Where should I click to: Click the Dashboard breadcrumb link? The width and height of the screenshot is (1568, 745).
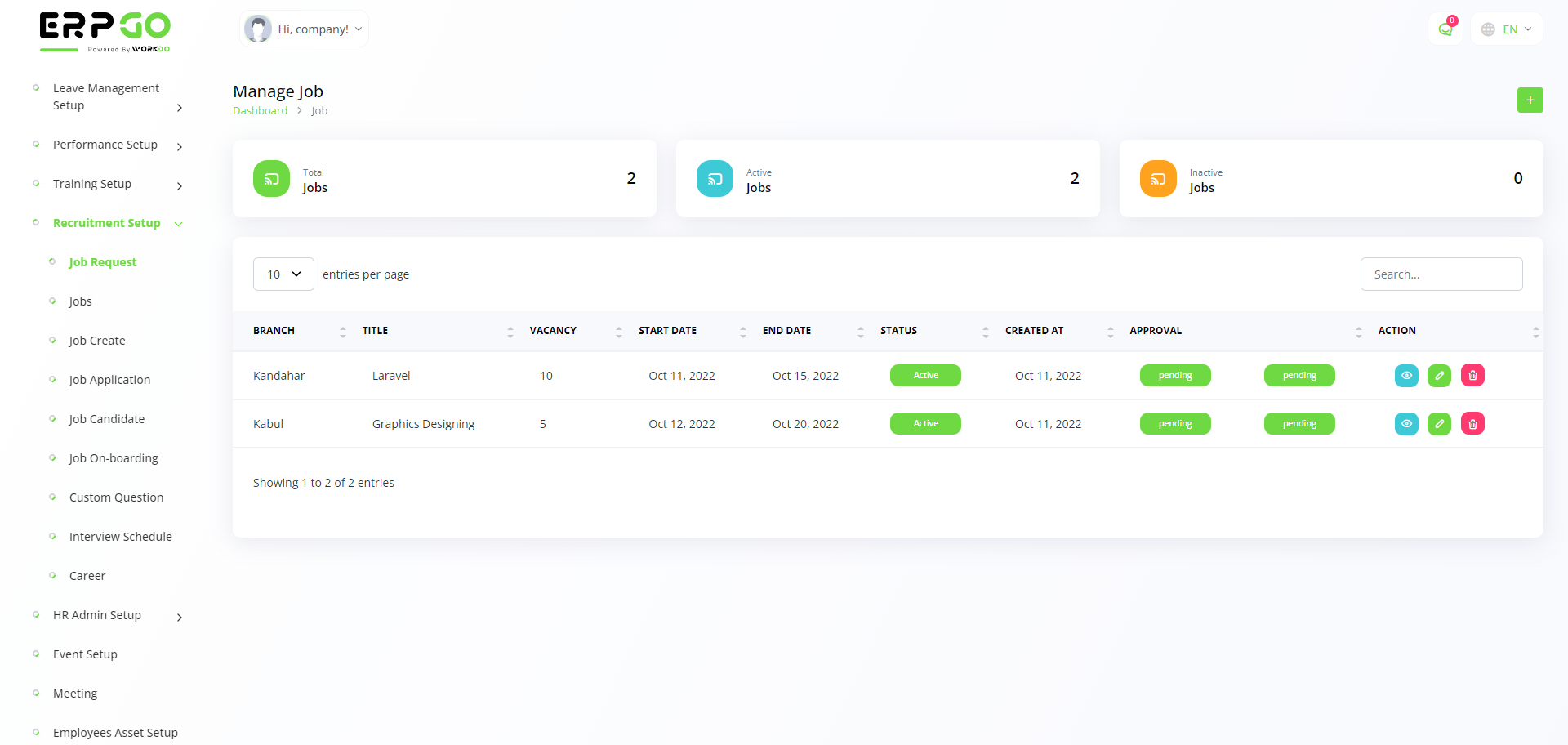[260, 111]
